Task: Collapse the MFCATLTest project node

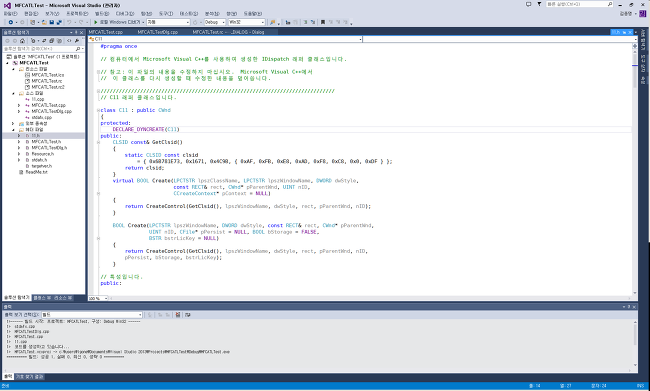Action: (x=7, y=63)
